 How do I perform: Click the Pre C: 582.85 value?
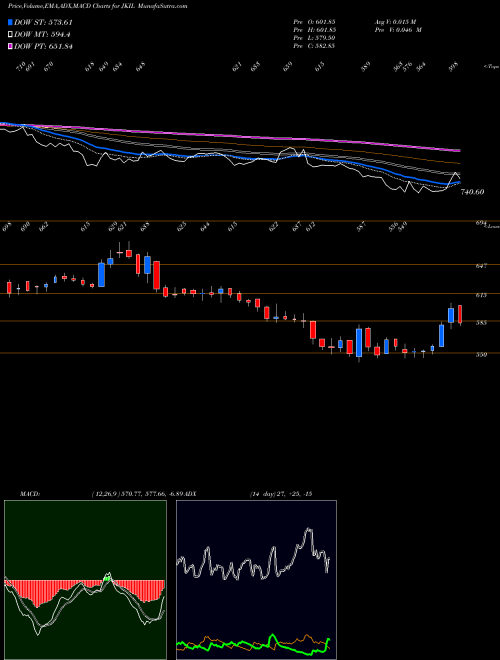pyautogui.click(x=314, y=46)
